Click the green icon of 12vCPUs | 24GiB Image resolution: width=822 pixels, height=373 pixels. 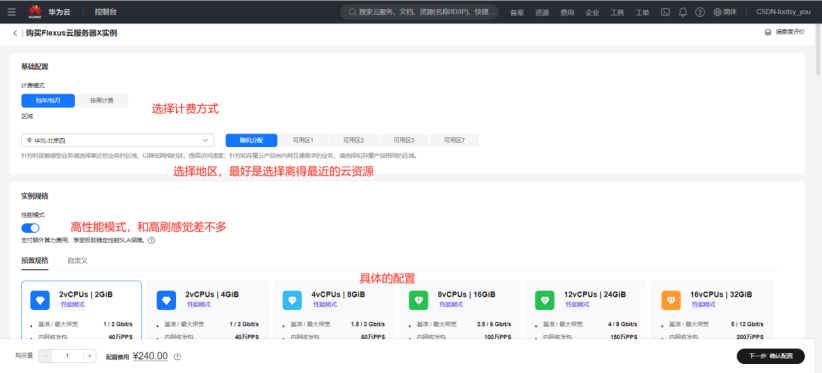pyautogui.click(x=545, y=300)
